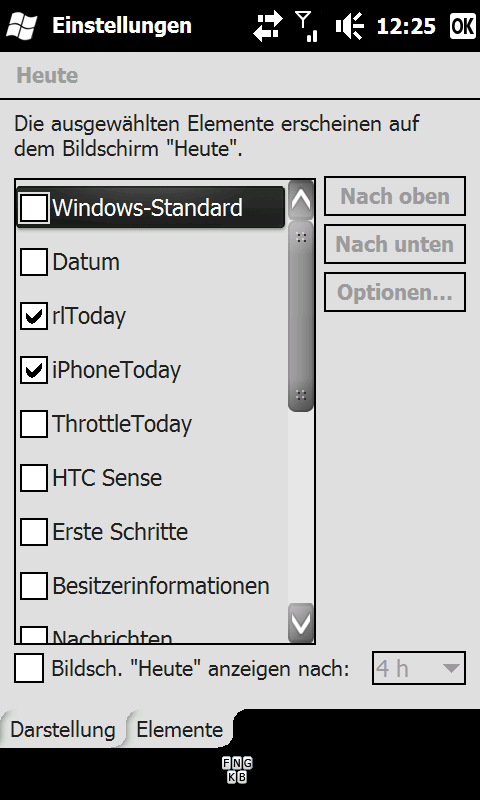Click the OK button in title bar

(463, 26)
